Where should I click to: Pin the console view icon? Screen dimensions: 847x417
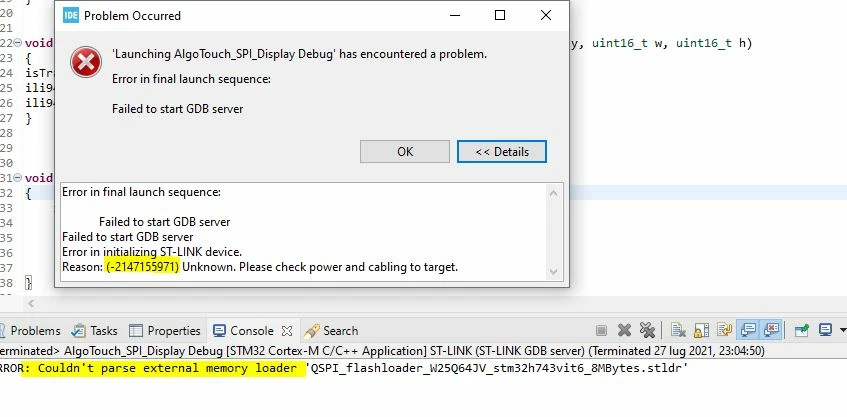pos(802,330)
